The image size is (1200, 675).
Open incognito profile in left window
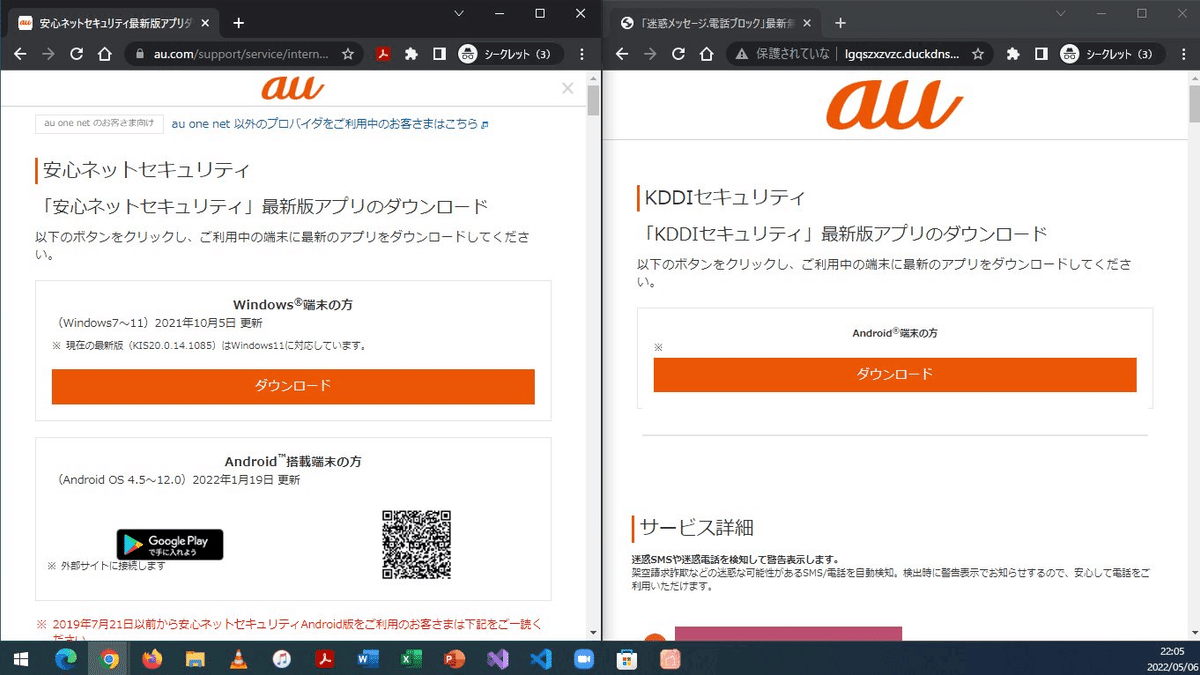point(506,54)
